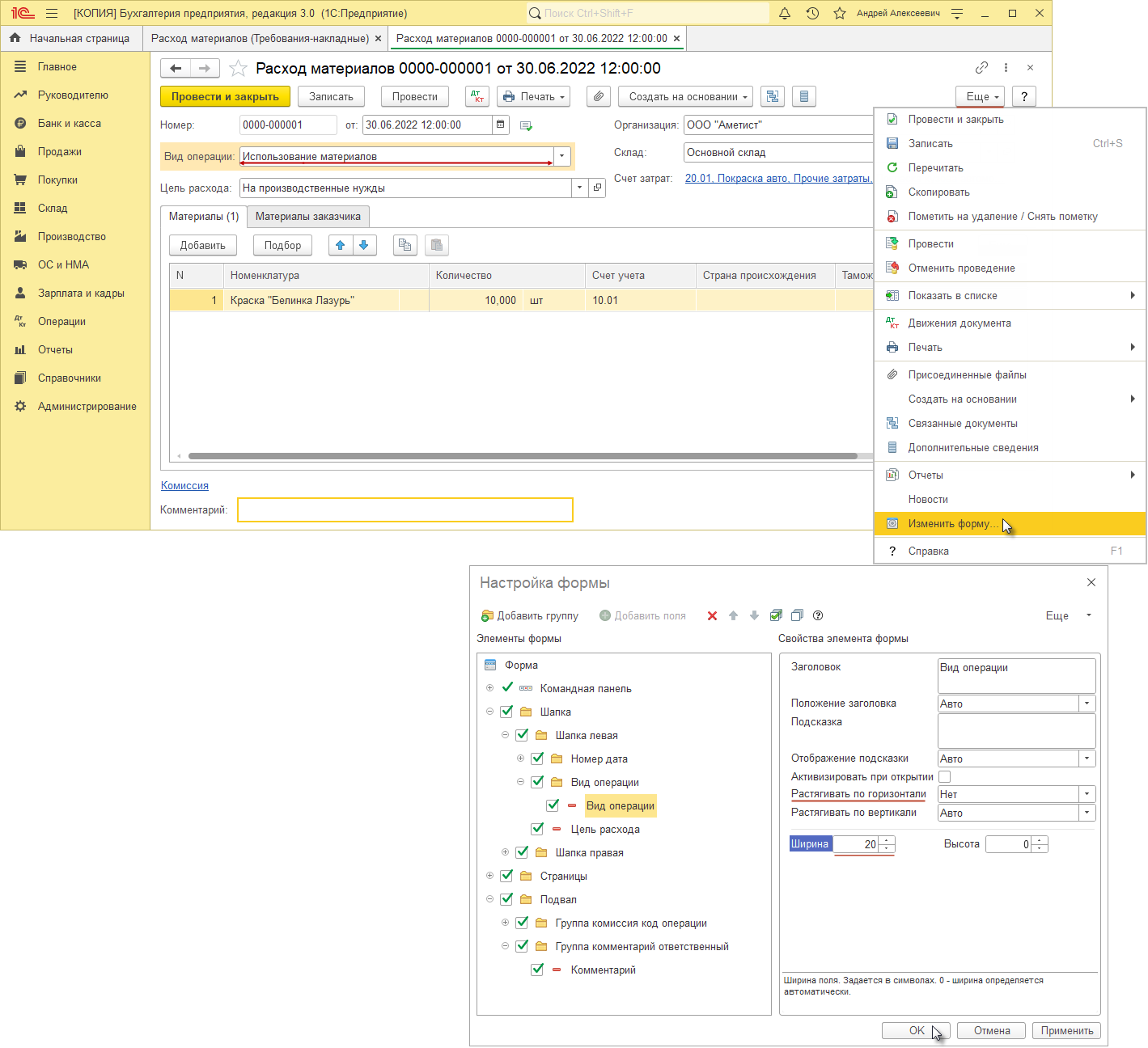The width and height of the screenshot is (1148, 1048).
Task: Go forward with the right arrow button
Action: (x=205, y=68)
